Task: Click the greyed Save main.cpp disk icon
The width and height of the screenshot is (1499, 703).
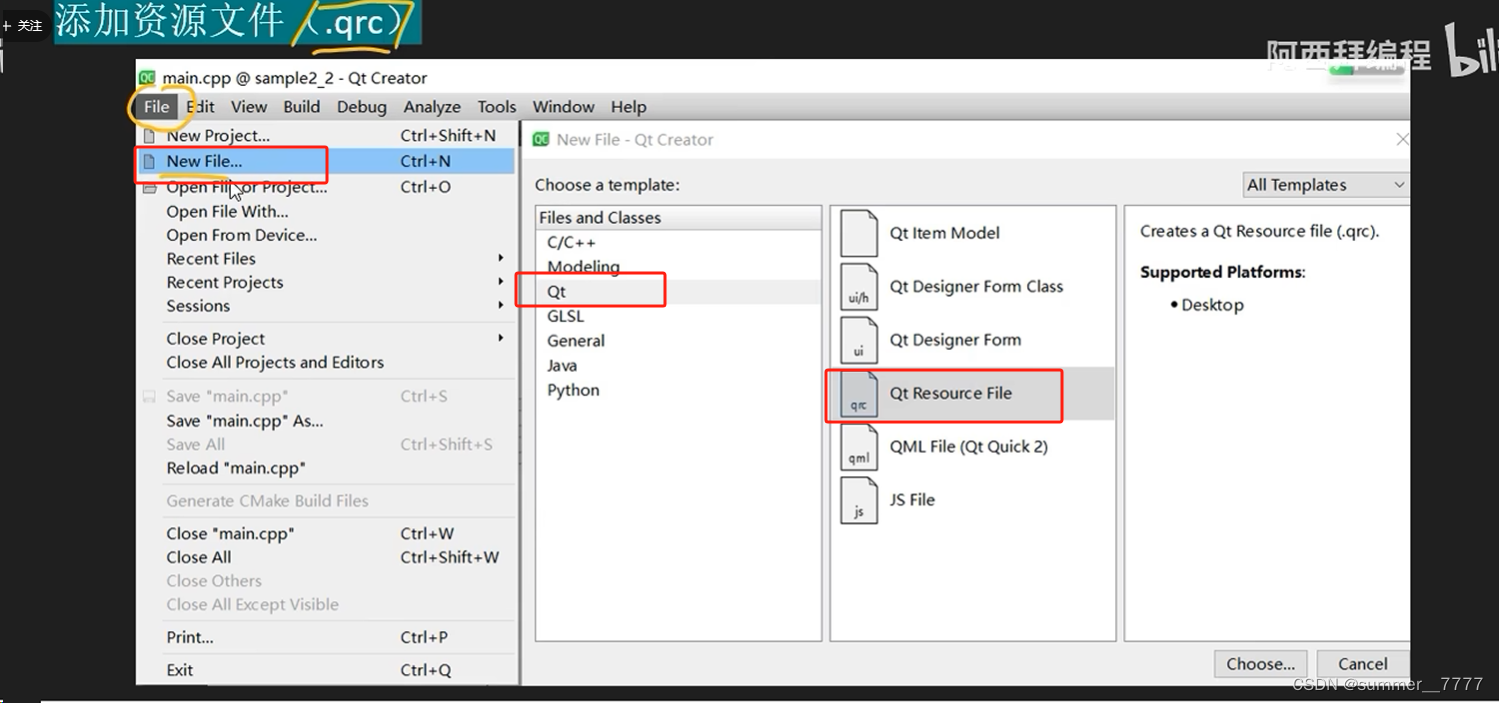Action: click(x=149, y=397)
